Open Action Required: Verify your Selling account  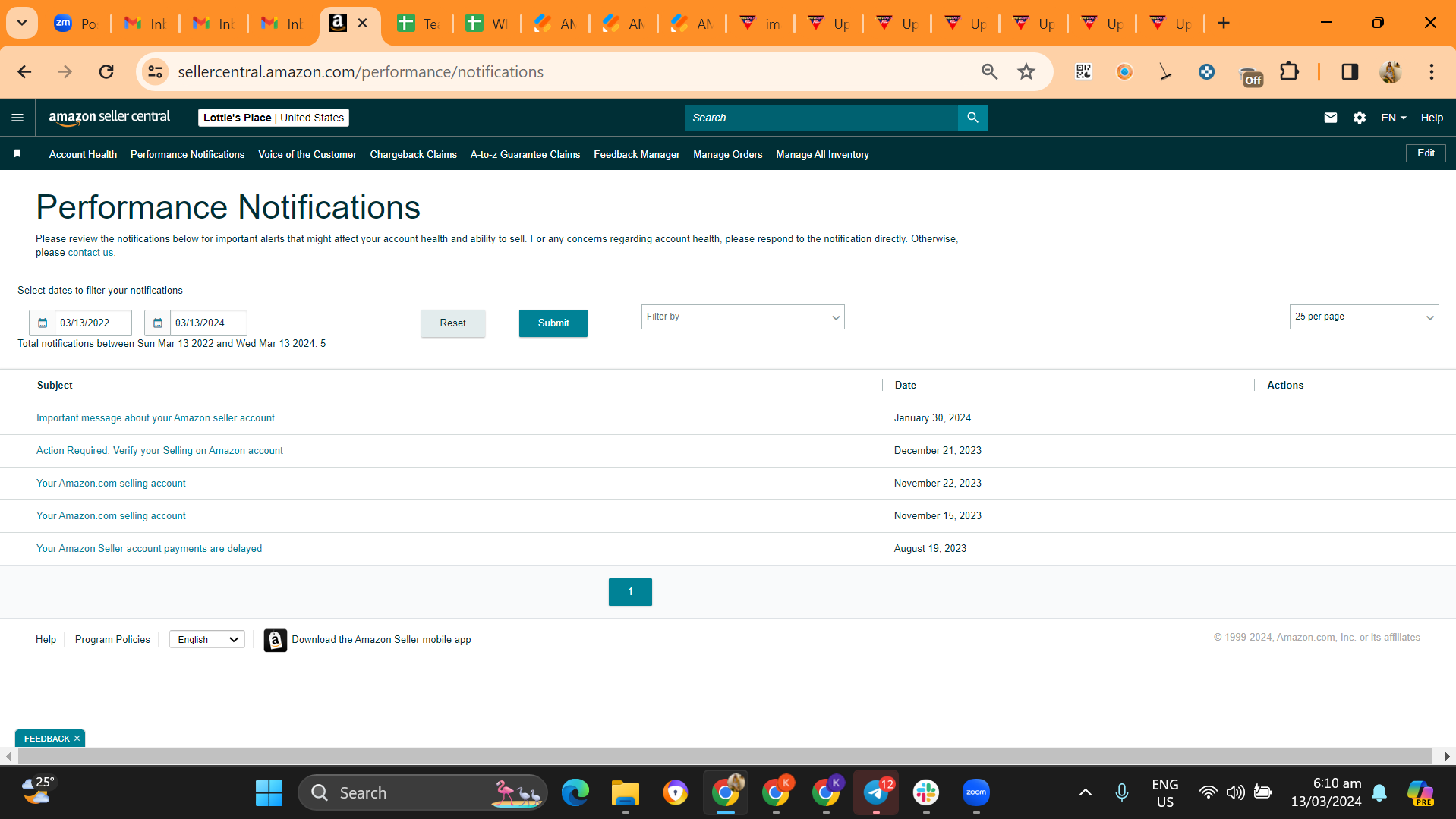pos(159,451)
